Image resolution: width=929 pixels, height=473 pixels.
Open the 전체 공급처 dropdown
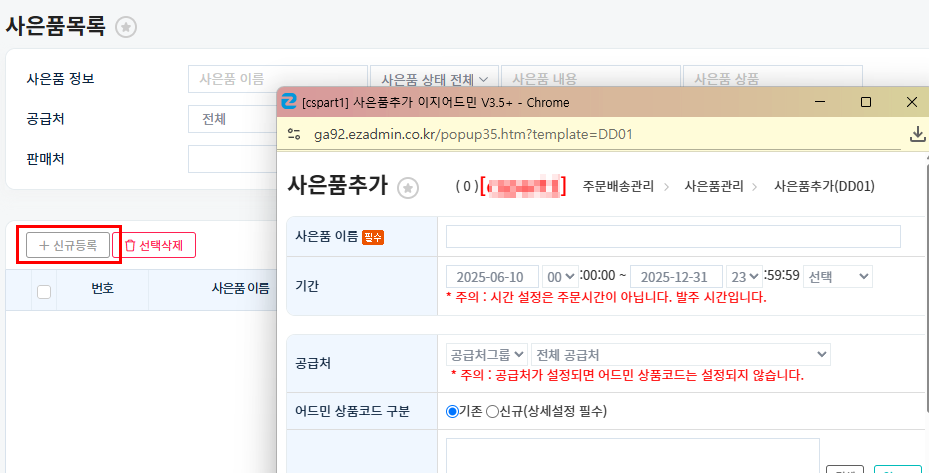[x=680, y=354]
